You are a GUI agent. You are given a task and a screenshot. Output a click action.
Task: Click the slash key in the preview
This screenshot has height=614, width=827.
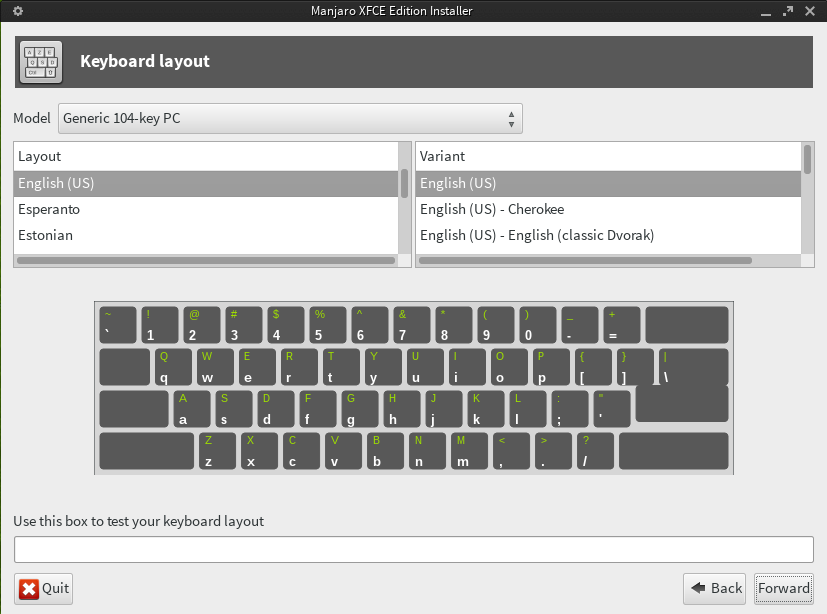[x=595, y=451]
